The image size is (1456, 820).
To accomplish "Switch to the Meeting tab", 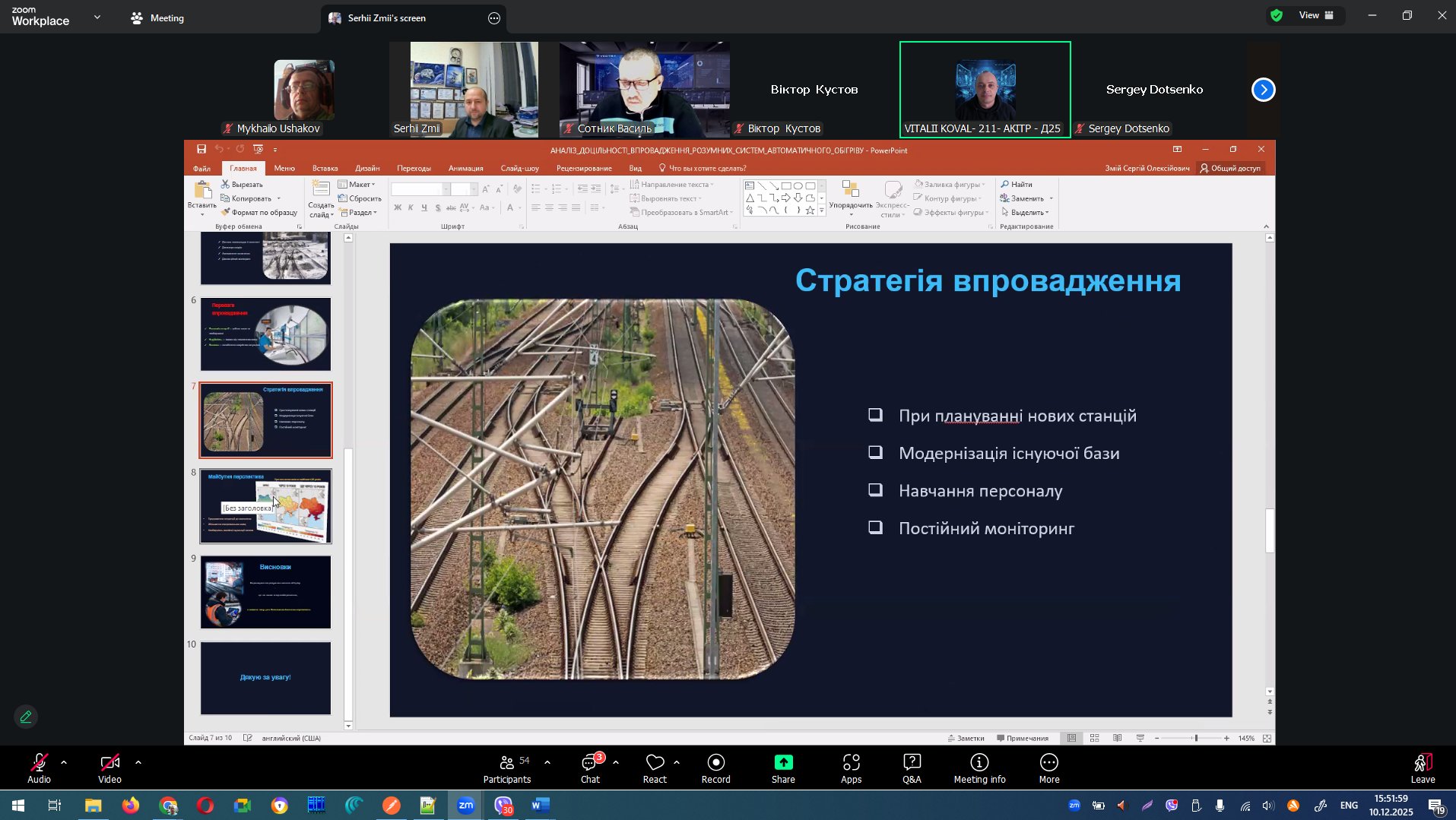I will [157, 18].
